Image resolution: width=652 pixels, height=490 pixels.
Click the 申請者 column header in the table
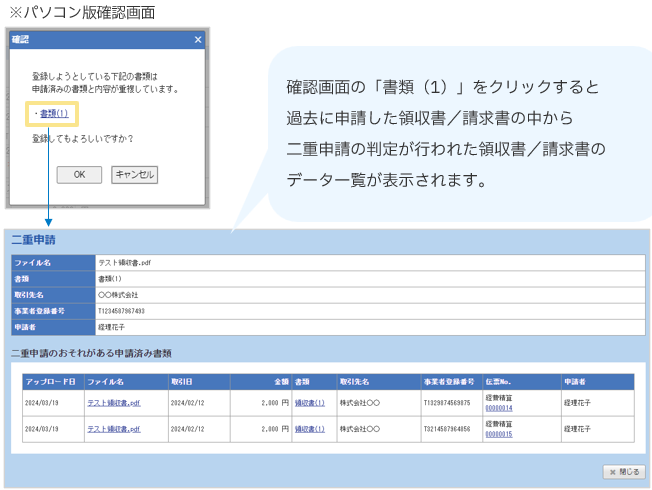point(574,381)
